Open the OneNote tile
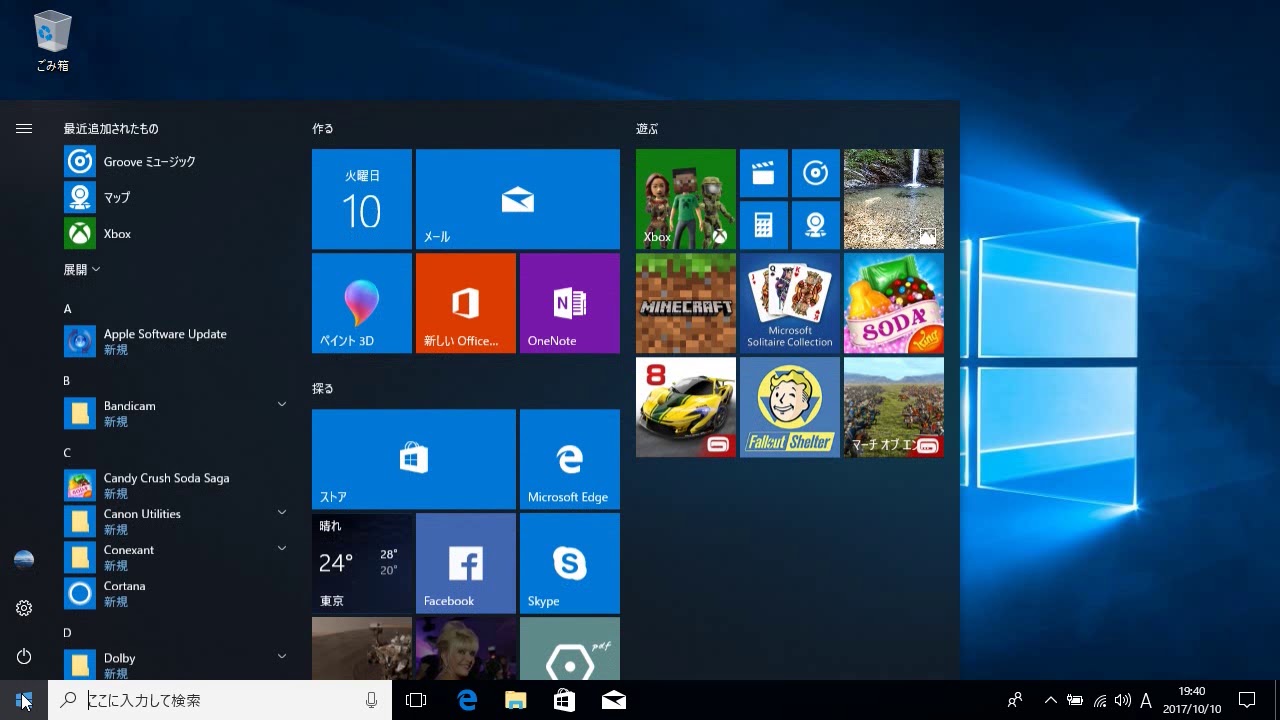This screenshot has height=720, width=1280. (570, 303)
